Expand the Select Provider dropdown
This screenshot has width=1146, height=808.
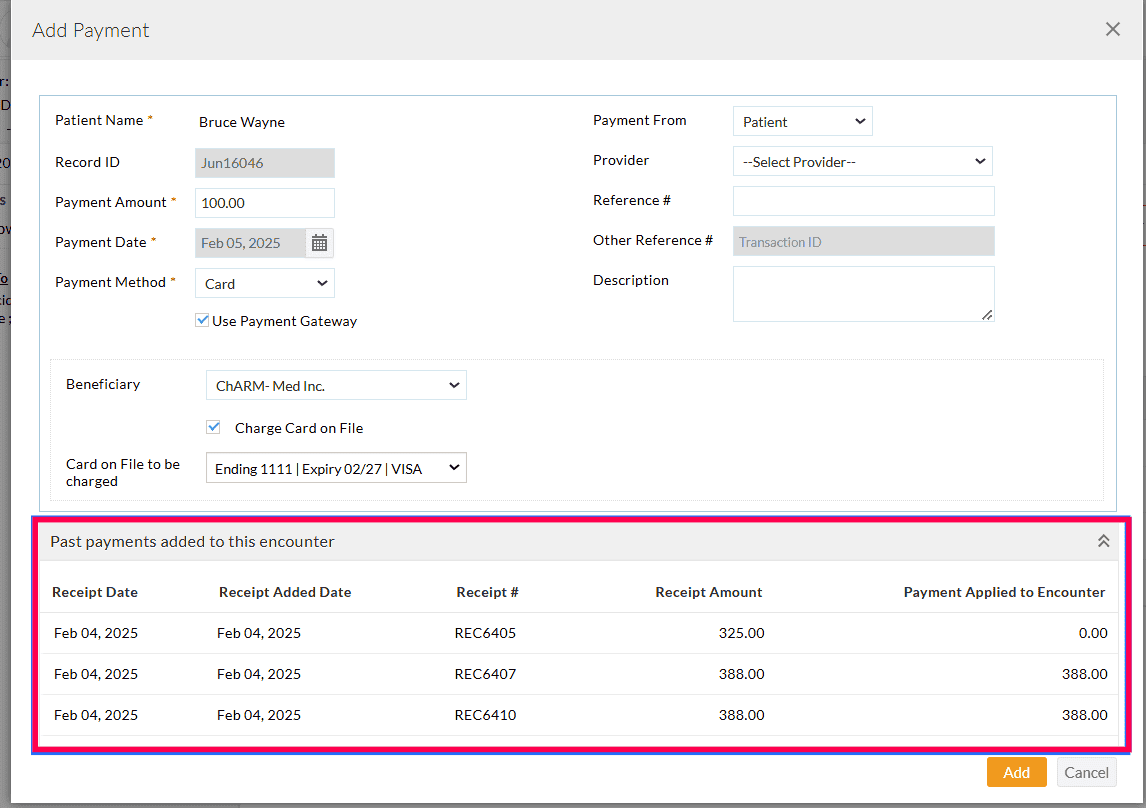(862, 161)
